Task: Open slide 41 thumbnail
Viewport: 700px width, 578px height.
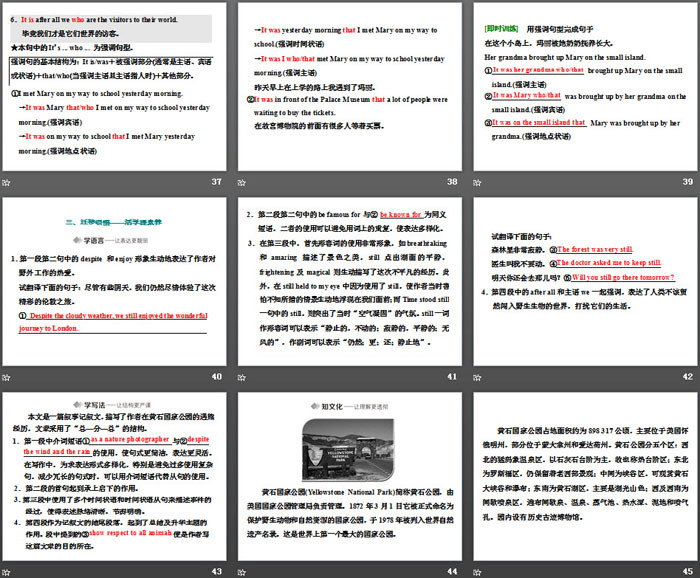Action: point(350,282)
